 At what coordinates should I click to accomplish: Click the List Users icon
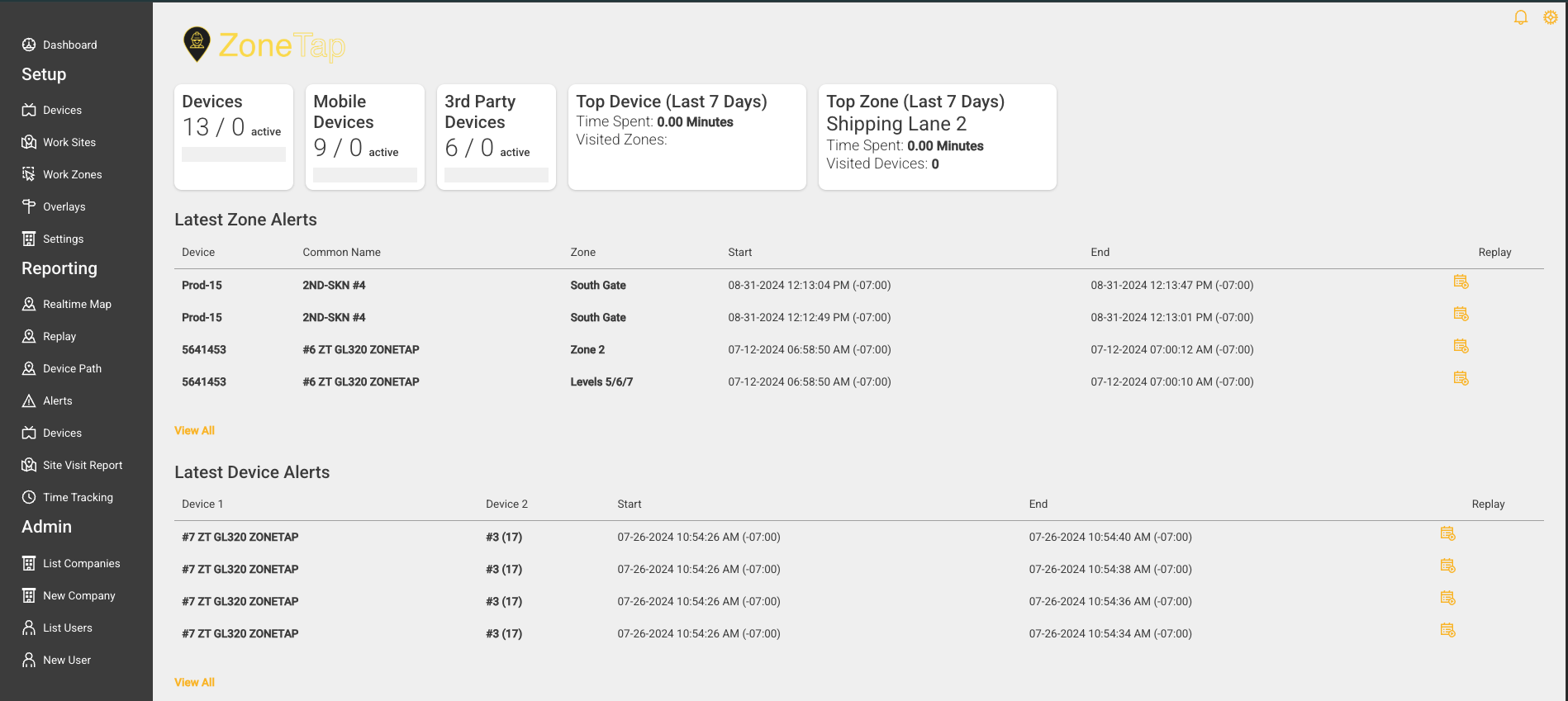29,628
